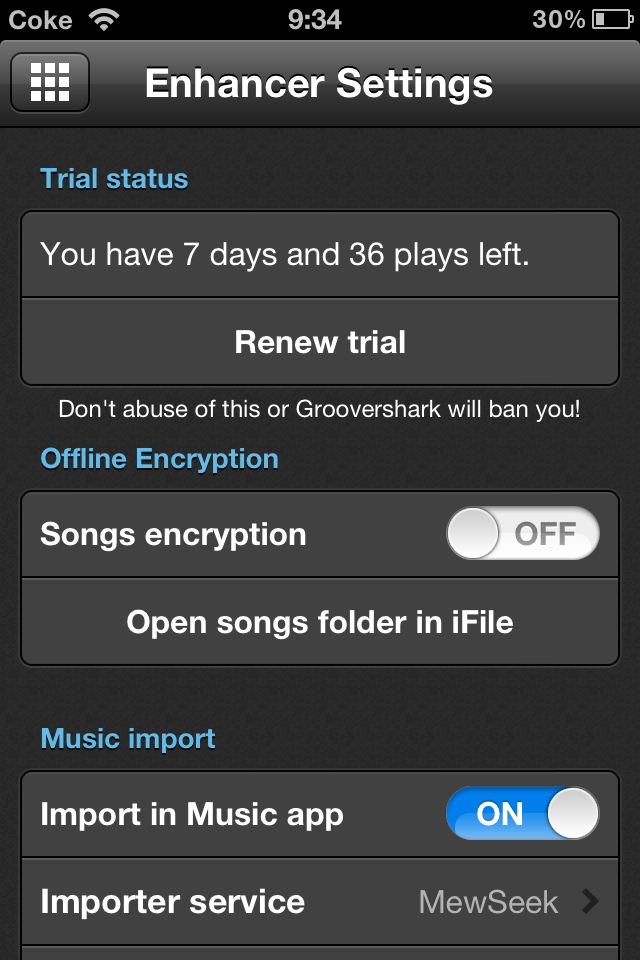
Task: Tap the Wi-Fi status icon
Action: (104, 20)
